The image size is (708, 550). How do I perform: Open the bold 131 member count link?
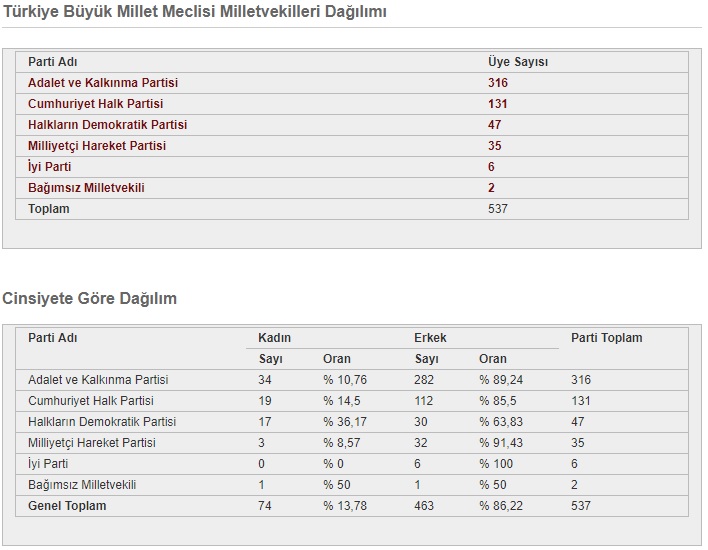pyautogui.click(x=497, y=104)
